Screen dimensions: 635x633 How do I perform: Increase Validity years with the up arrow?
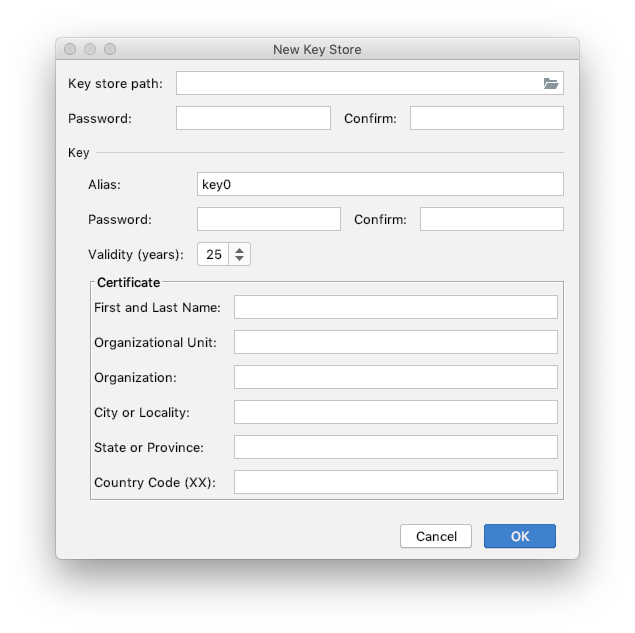click(240, 250)
